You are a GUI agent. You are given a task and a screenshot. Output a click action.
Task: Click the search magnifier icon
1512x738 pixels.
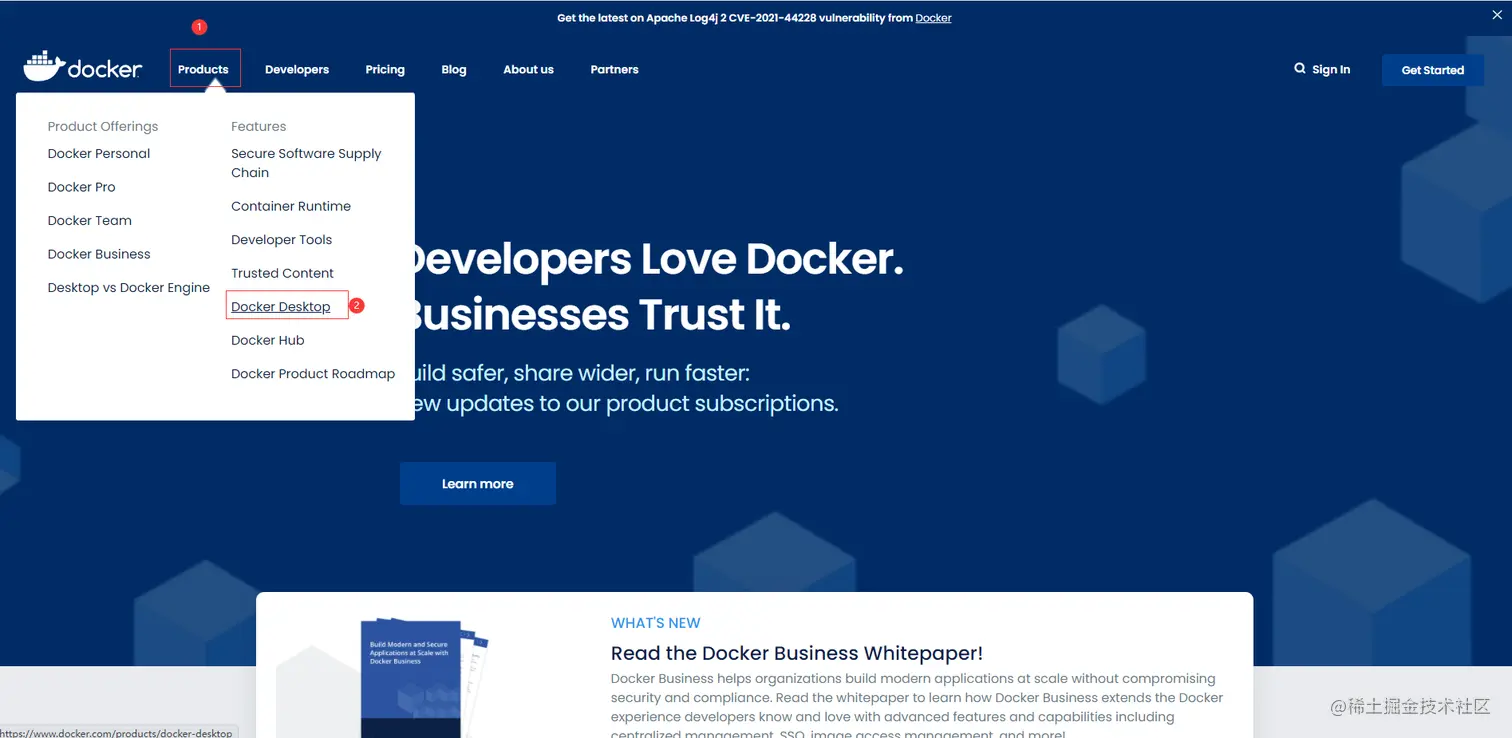(x=1300, y=69)
